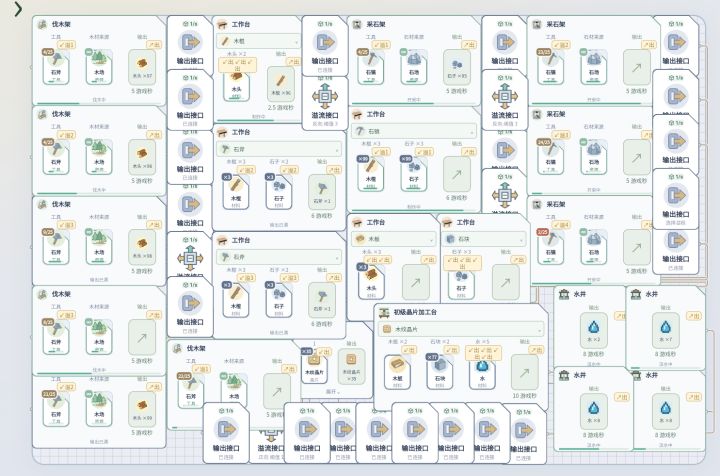Click progress bar of topmost 伐木架
The image size is (720, 476).
pyautogui.click(x=99, y=104)
